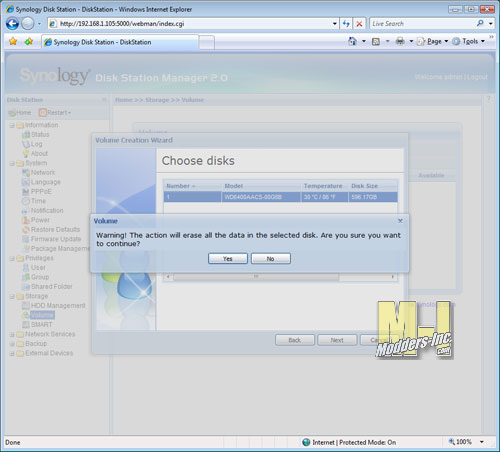Click Next in Volume Creation Wizard
Image resolution: width=500 pixels, height=452 pixels.
point(337,340)
